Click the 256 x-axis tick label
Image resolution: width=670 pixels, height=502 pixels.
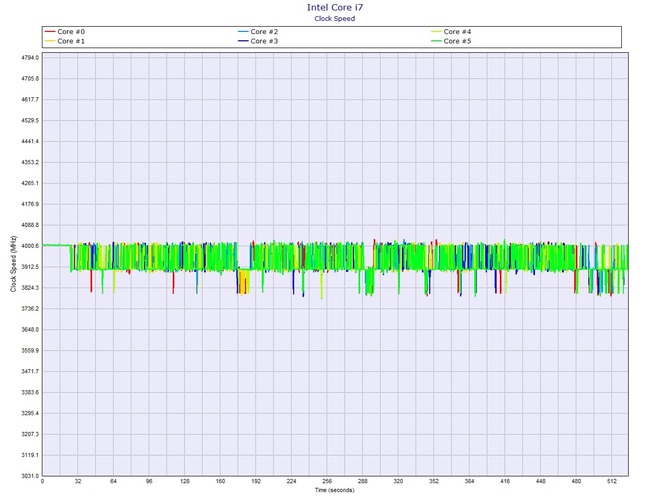coord(327,483)
